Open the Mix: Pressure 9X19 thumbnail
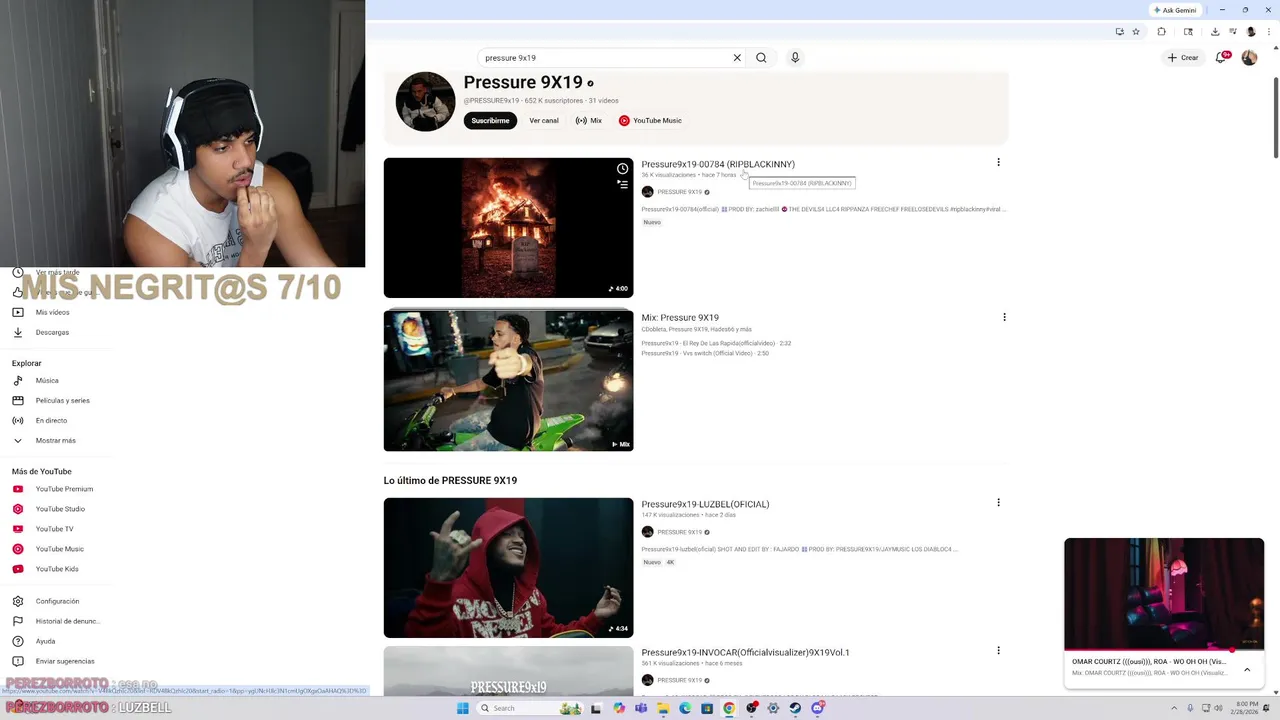 (x=508, y=380)
